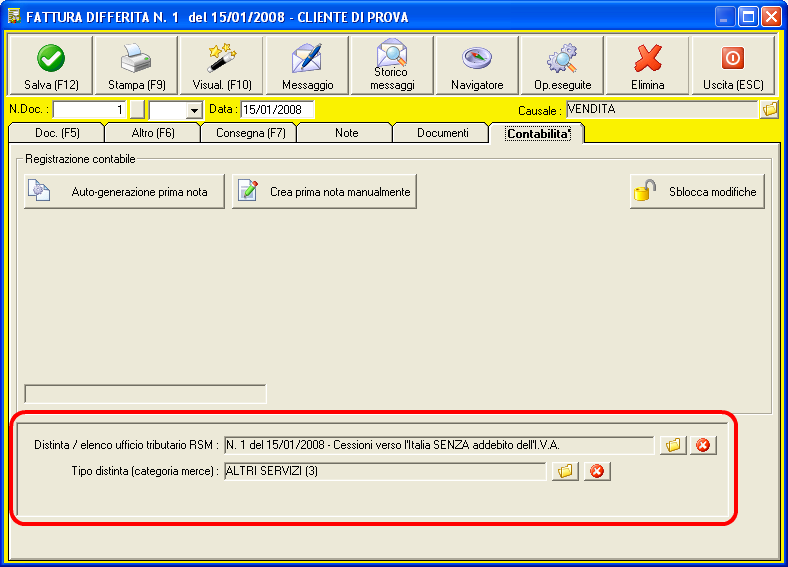Viewport: 788px width, 567px height.
Task: Launch Visual. (F10) magic wand preview
Action: [222, 65]
